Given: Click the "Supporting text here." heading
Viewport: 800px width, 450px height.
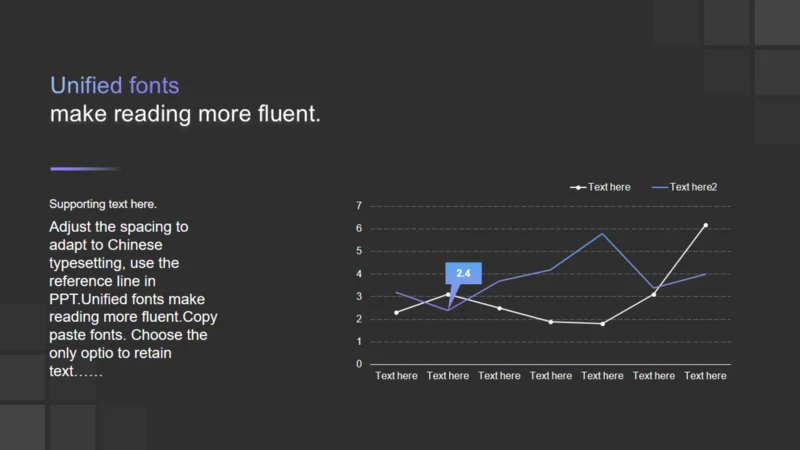Looking at the screenshot, I should 103,204.
